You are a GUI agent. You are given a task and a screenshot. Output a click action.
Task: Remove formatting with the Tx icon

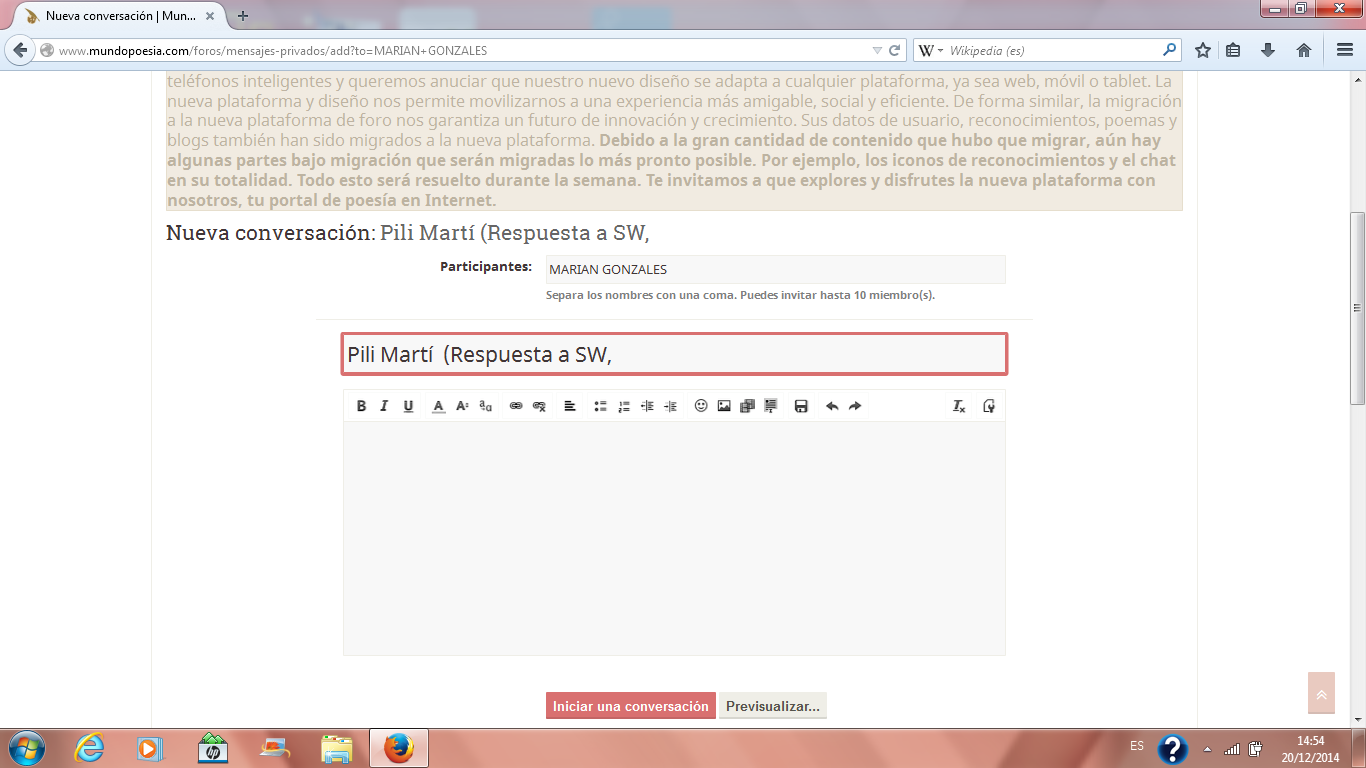[x=958, y=406]
